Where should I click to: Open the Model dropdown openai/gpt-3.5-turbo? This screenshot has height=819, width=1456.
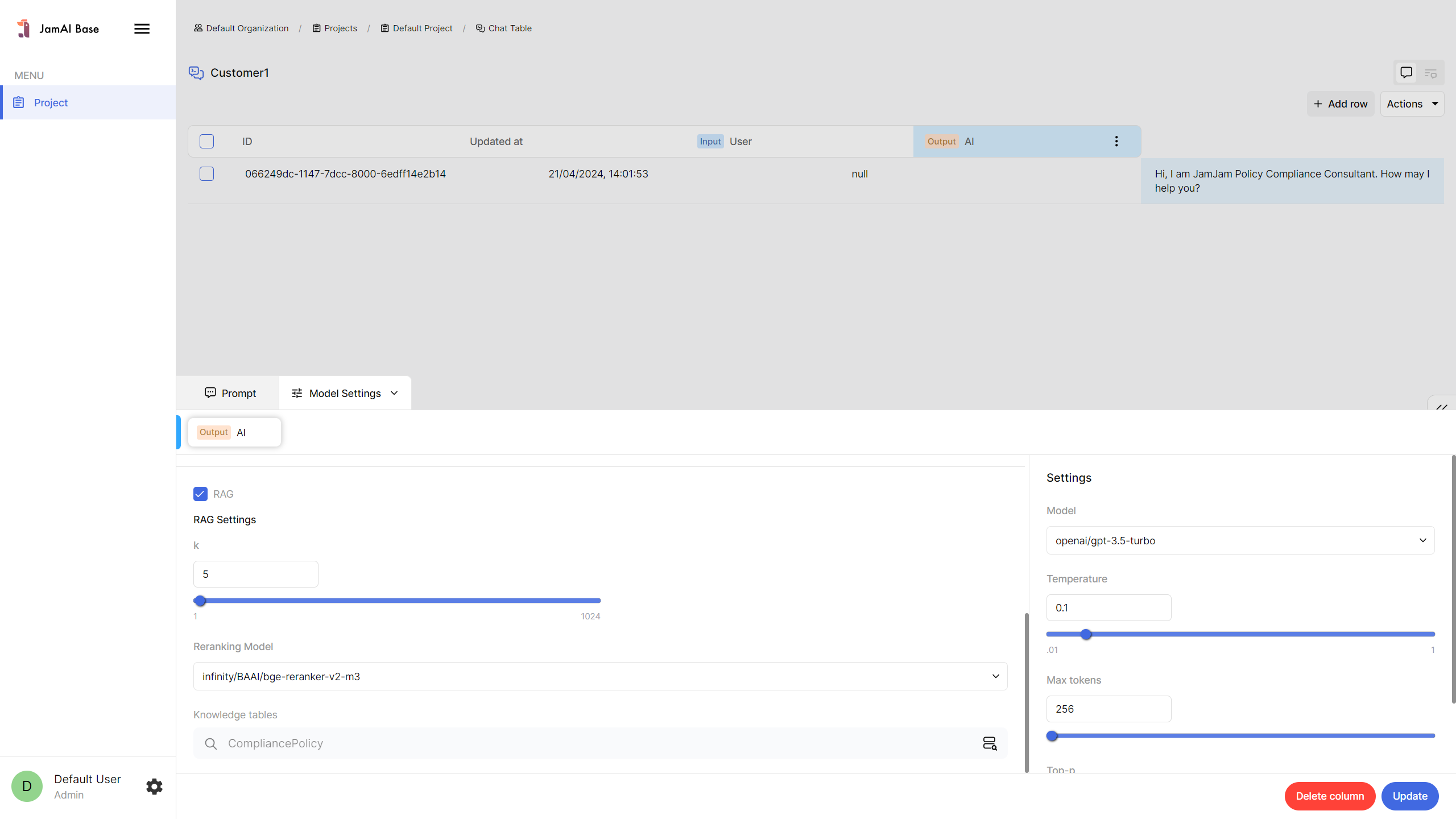click(x=1240, y=540)
